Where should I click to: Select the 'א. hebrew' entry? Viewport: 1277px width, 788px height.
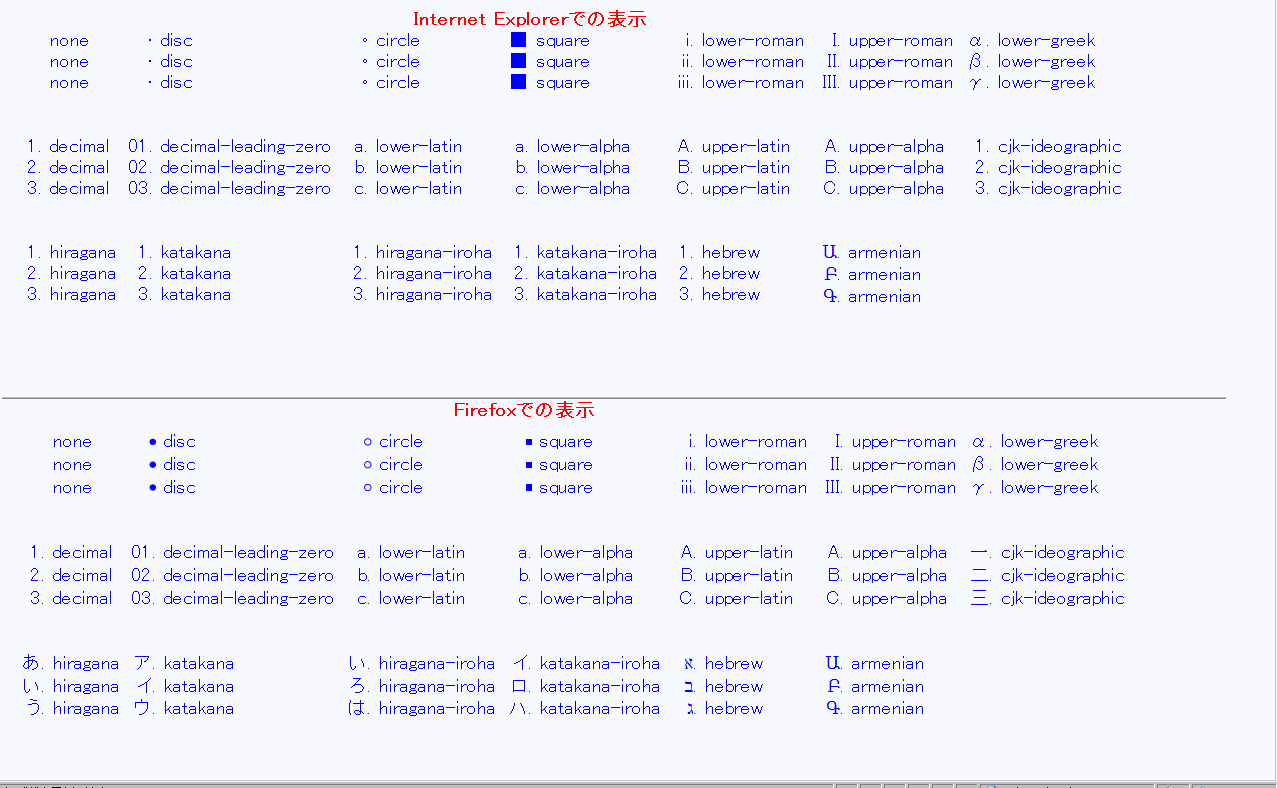point(723,664)
